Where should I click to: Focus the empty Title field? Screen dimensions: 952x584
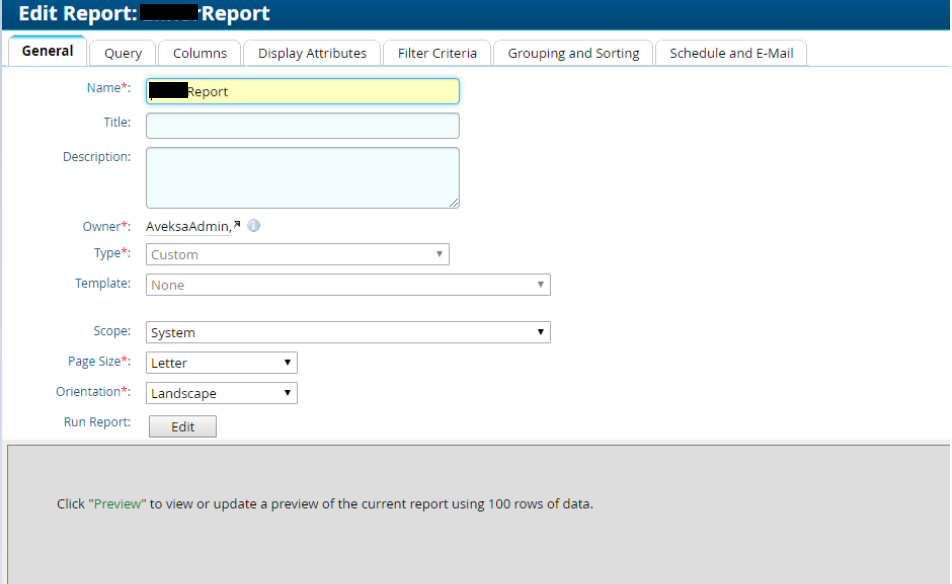[x=302, y=126]
